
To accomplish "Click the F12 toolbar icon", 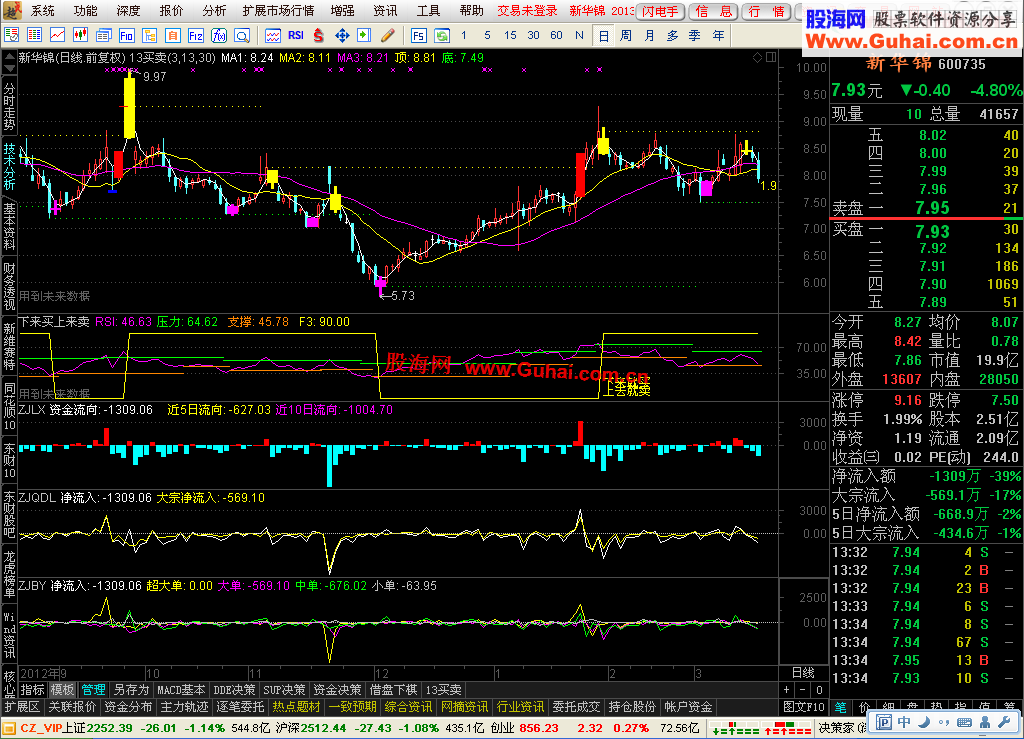I will 195,35.
